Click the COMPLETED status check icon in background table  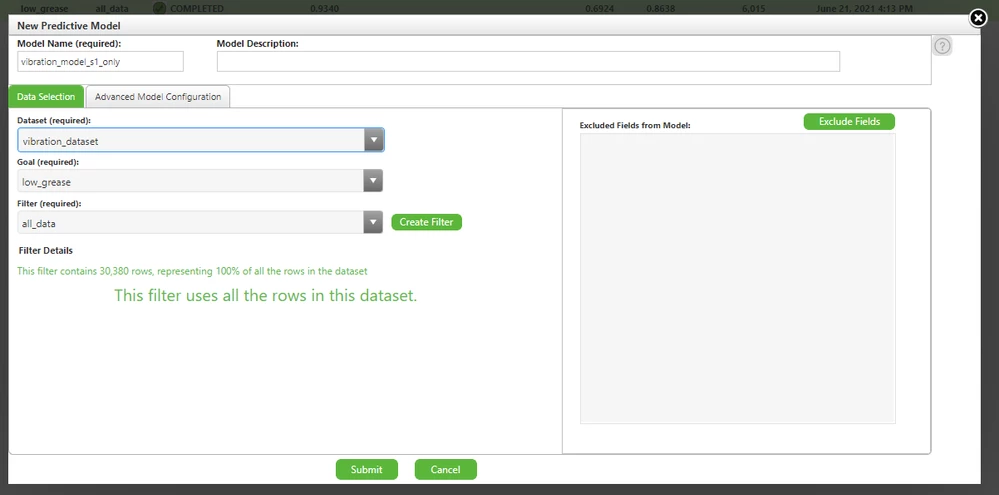click(159, 9)
